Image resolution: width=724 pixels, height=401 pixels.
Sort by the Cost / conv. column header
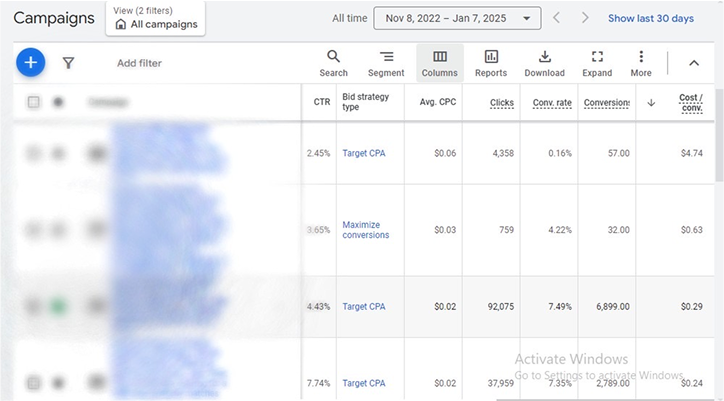click(690, 102)
